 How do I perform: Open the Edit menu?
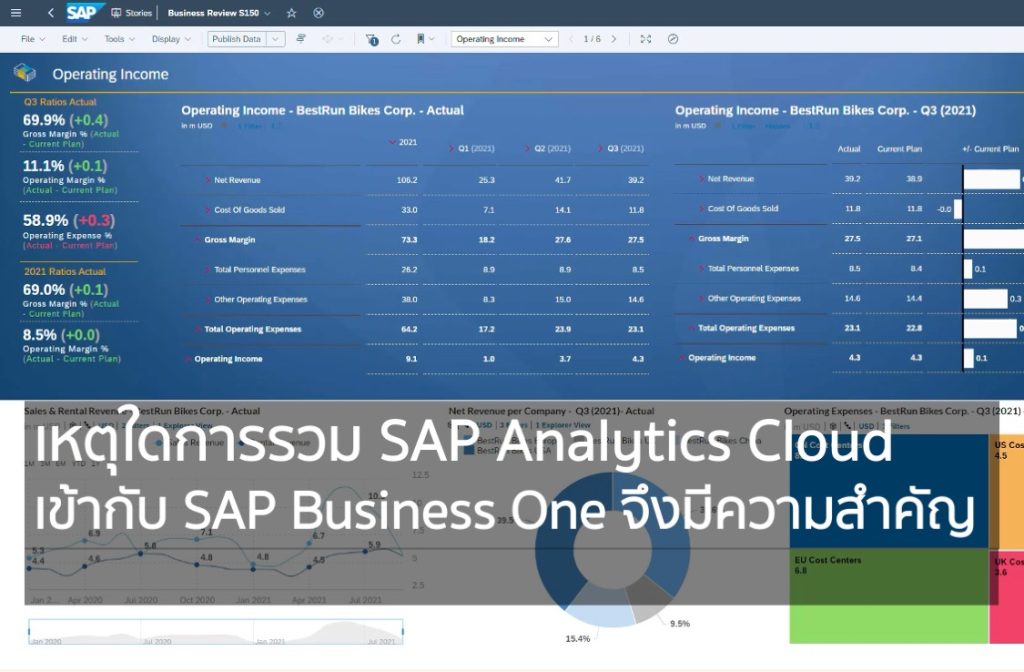coord(74,39)
